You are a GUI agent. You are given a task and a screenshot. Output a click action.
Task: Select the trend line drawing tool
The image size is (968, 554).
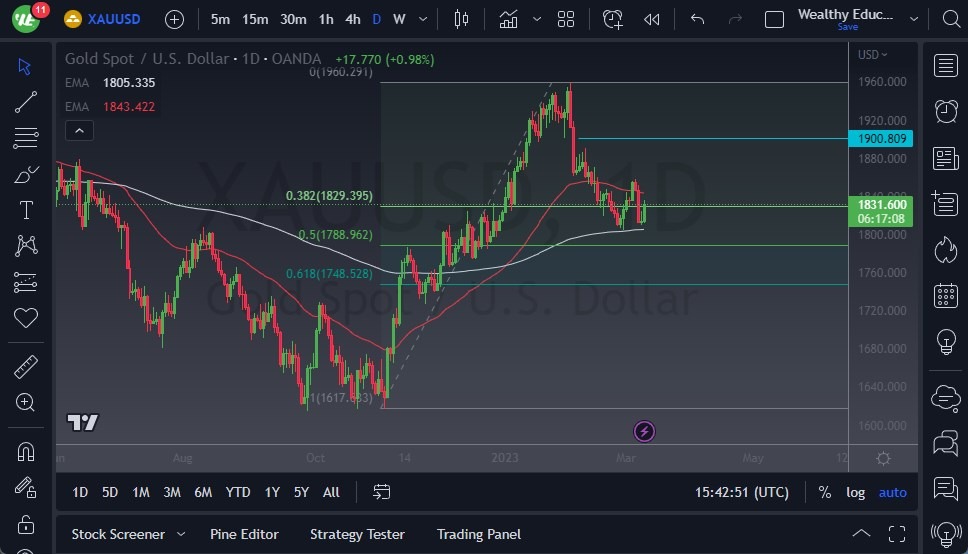tap(26, 101)
